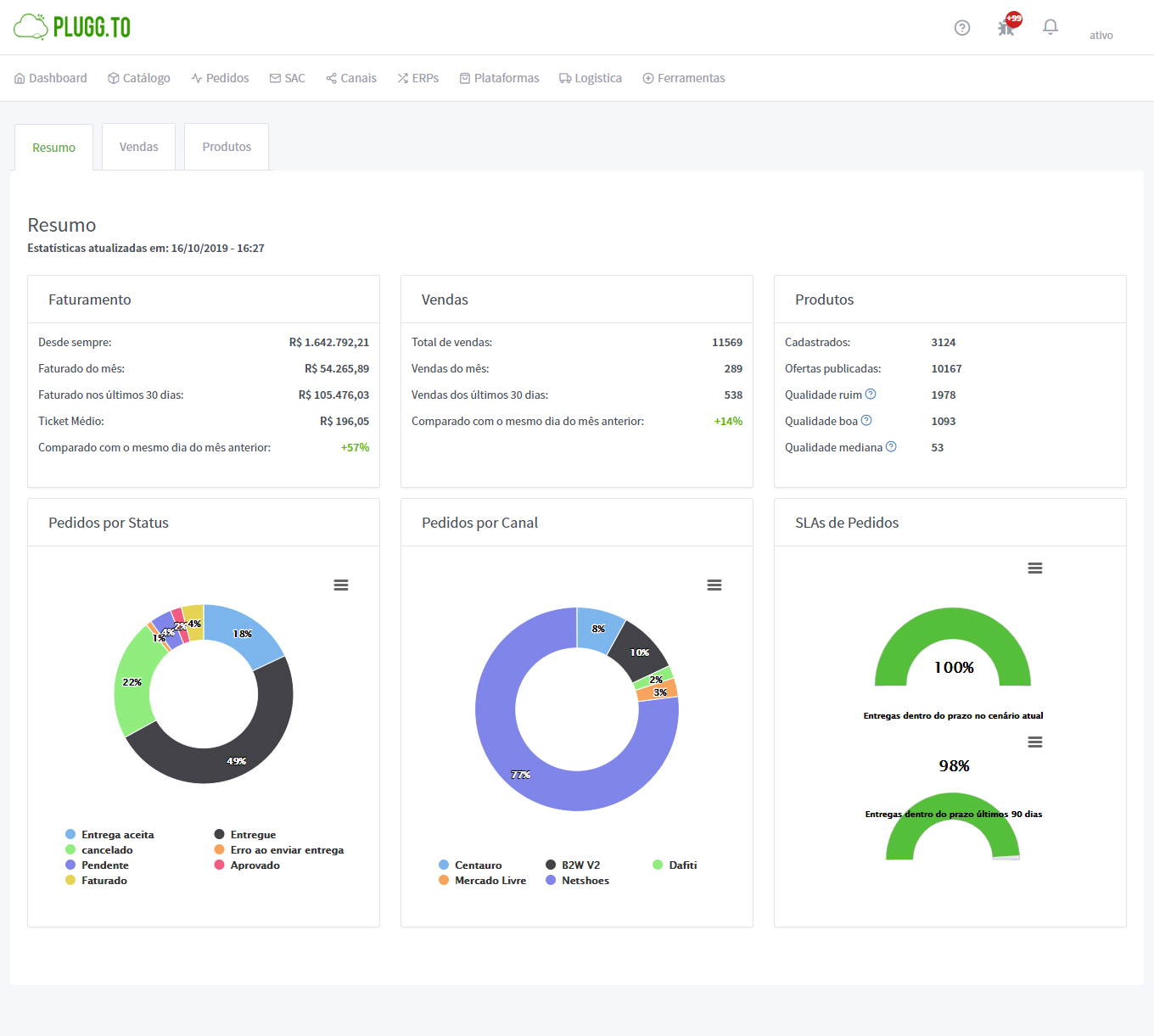This screenshot has width=1154, height=1036.
Task: Click the +57% Faturamento comparison value
Action: tap(355, 447)
